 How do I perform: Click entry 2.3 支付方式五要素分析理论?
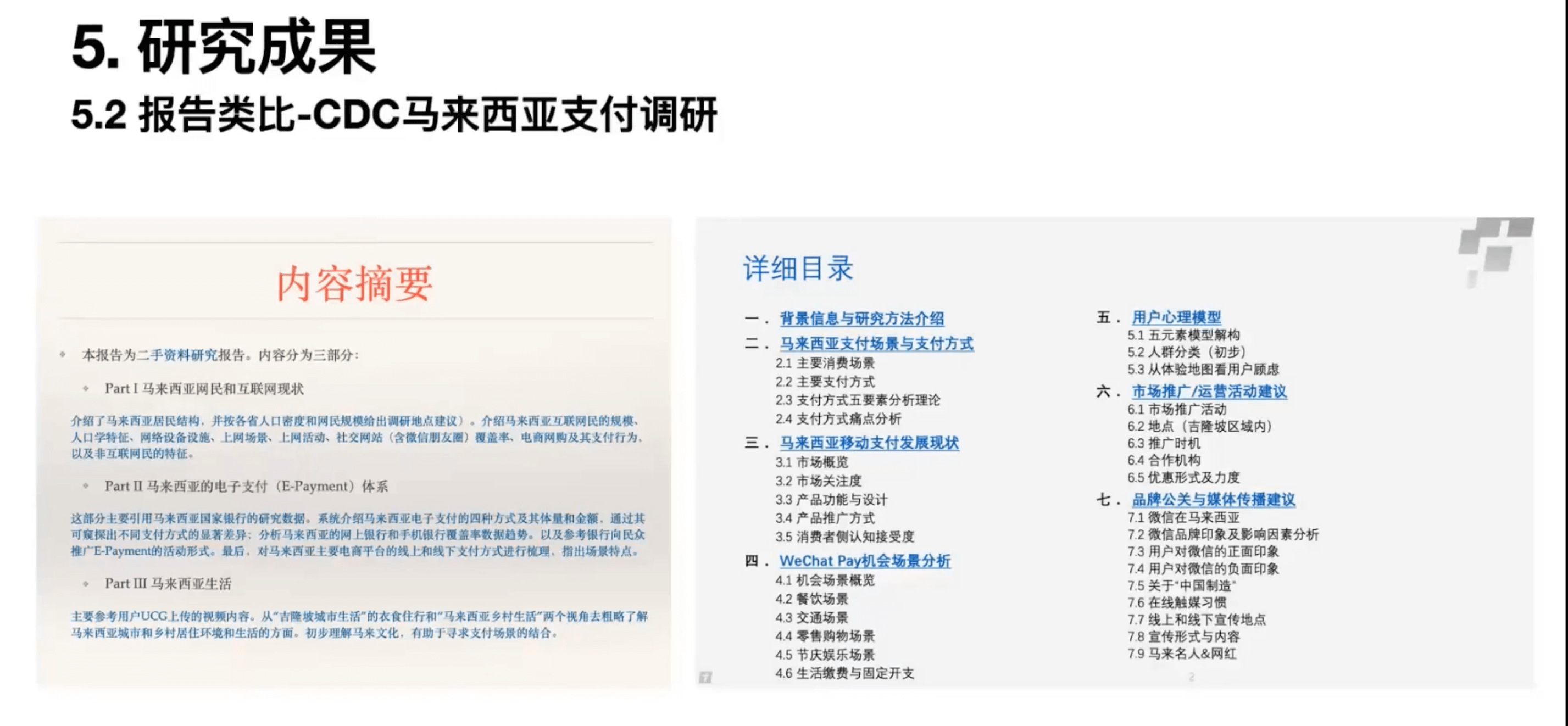coord(857,400)
